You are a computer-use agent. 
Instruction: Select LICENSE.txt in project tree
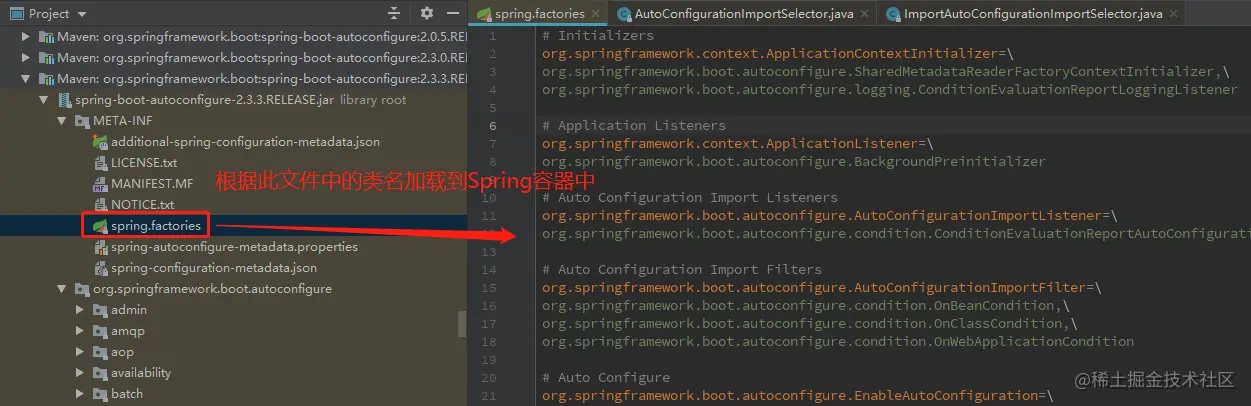(144, 162)
